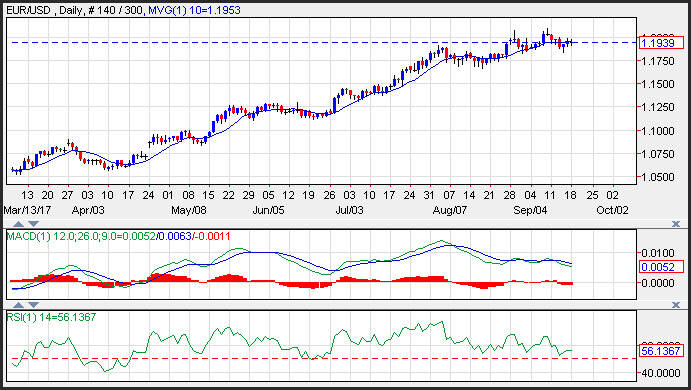Click the Jul/03 date label

click(x=349, y=210)
